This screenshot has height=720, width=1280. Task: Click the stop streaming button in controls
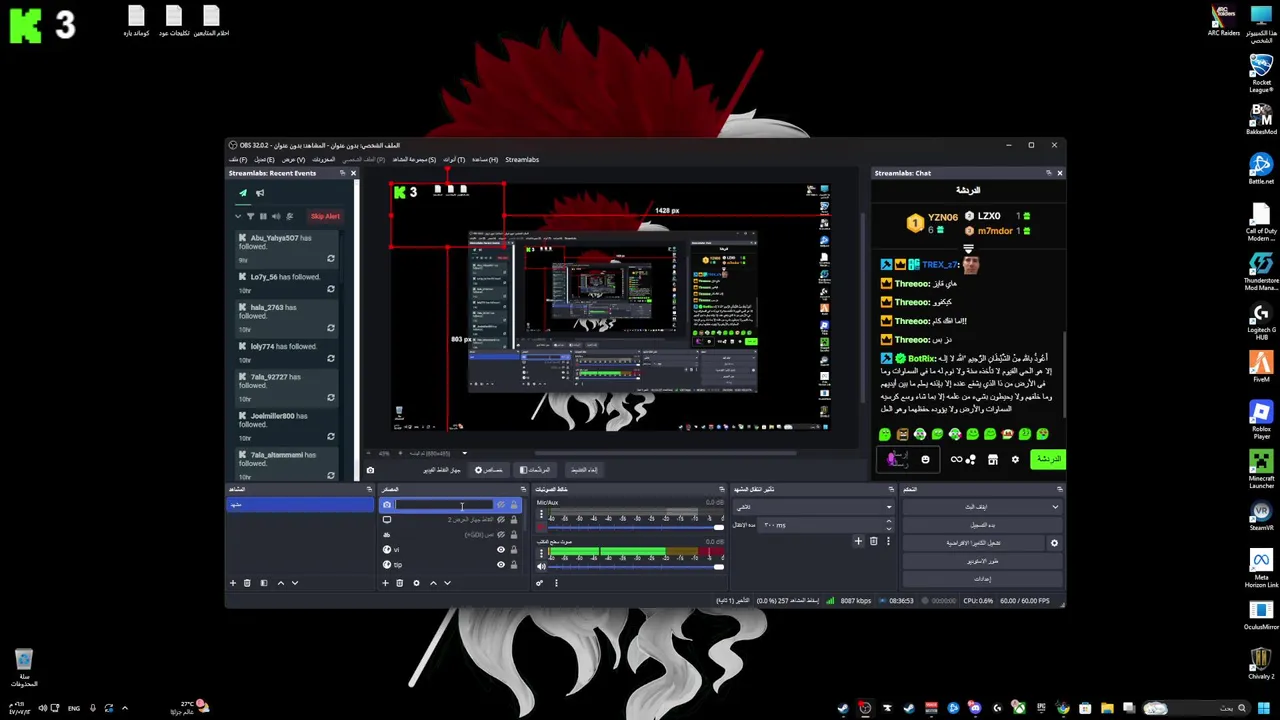(x=975, y=507)
